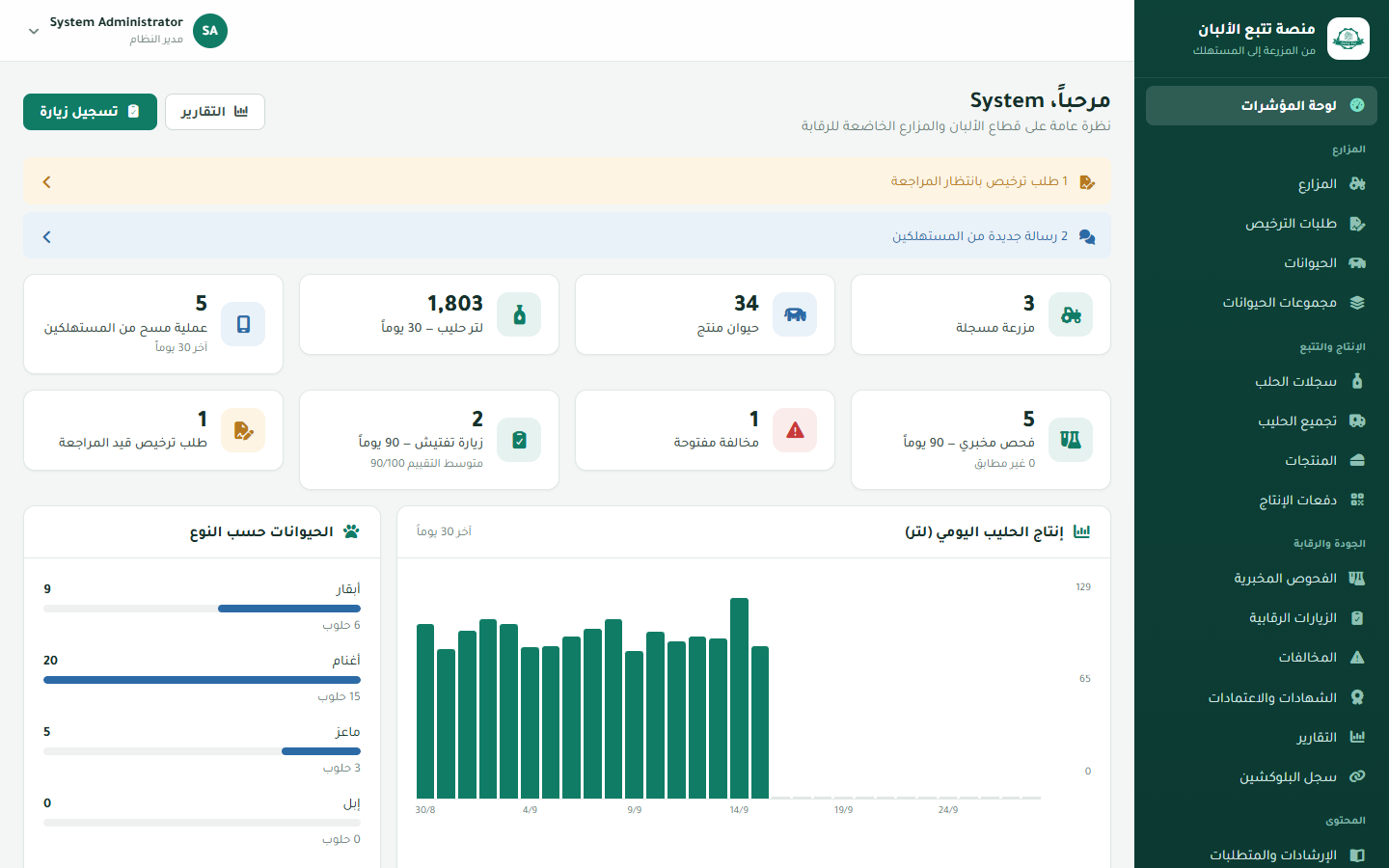The height and width of the screenshot is (868, 1389).
Task: Click the chart icon beside إنتاج الحليب اليومي
Action: 1082,531
